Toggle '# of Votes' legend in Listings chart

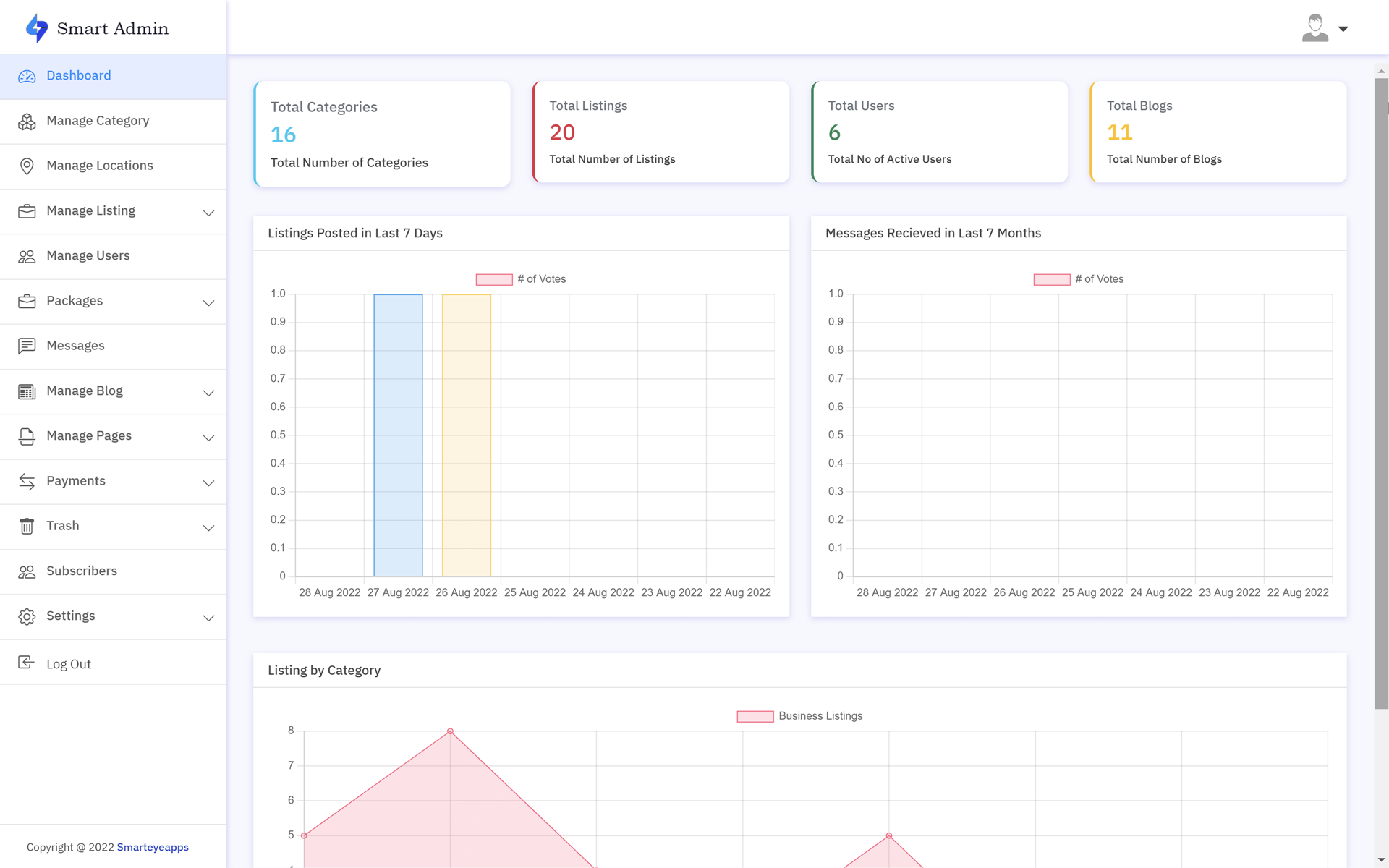click(521, 279)
